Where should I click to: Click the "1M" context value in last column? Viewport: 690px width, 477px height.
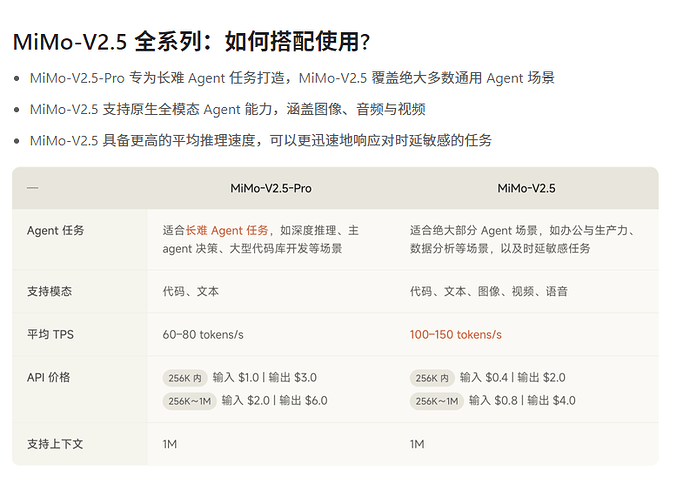pyautogui.click(x=417, y=444)
